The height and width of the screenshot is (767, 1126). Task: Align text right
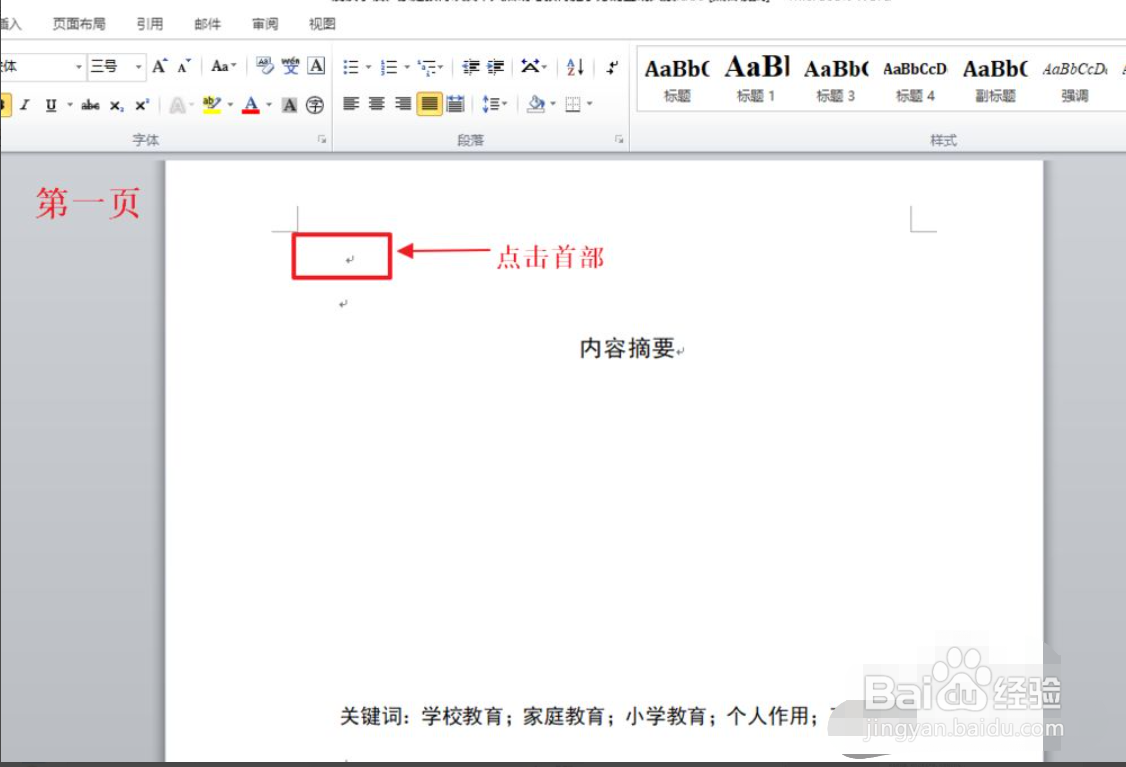[403, 104]
